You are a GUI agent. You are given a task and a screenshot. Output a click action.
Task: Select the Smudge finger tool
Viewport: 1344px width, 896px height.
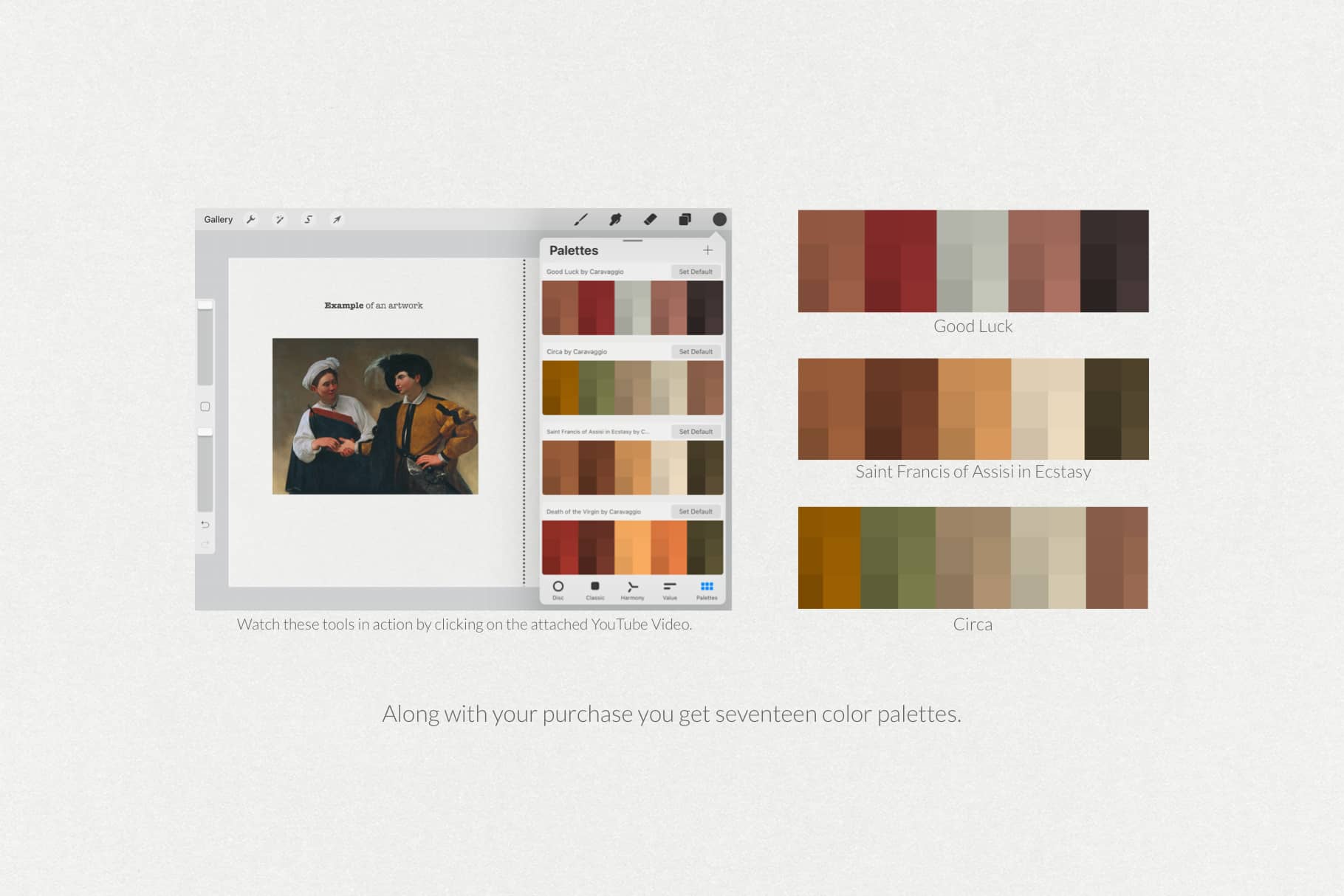[614, 219]
